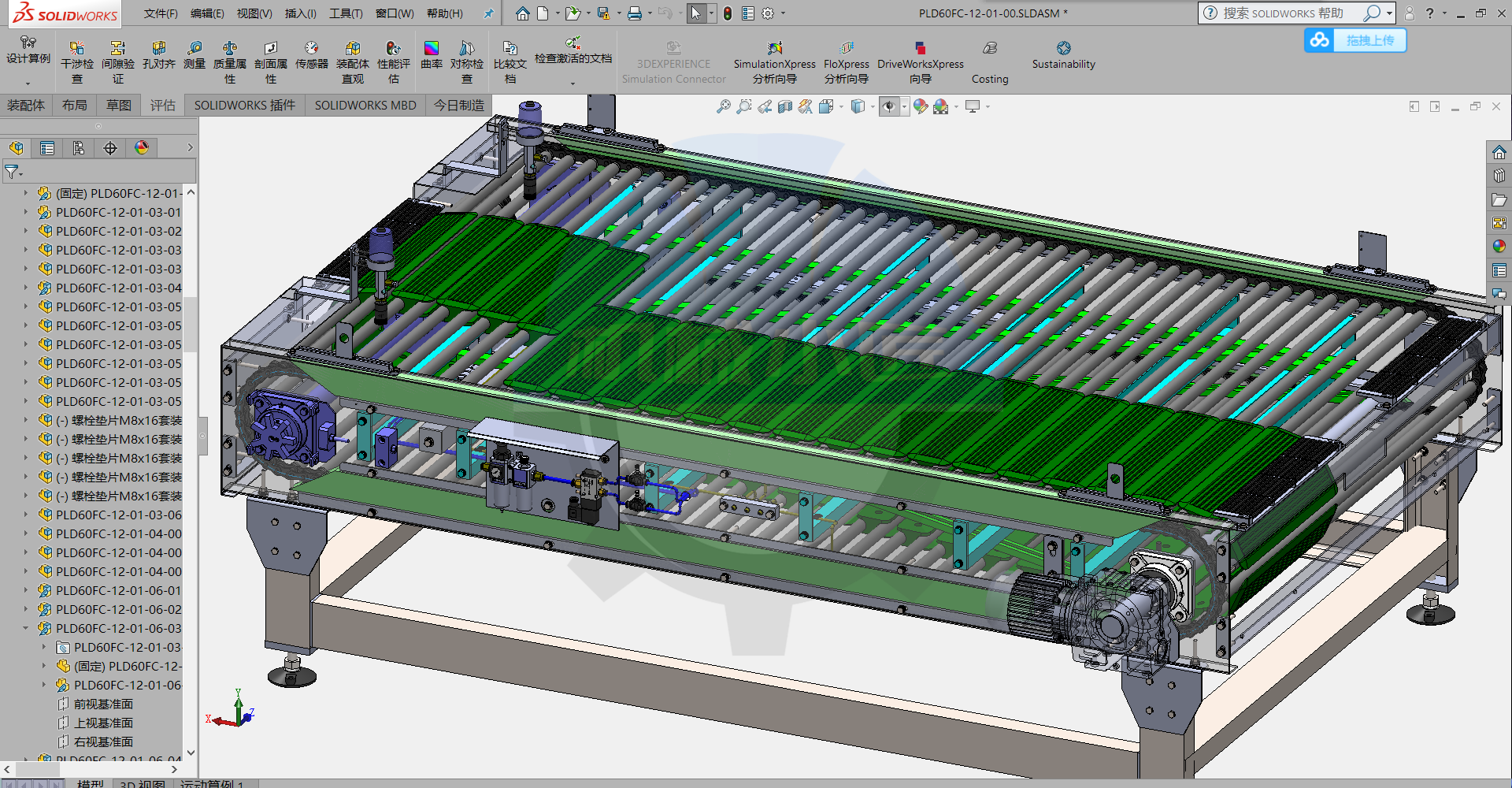Screen dimensions: 1512x788
Task: Toggle the hide/show items eye button
Action: pyautogui.click(x=888, y=106)
